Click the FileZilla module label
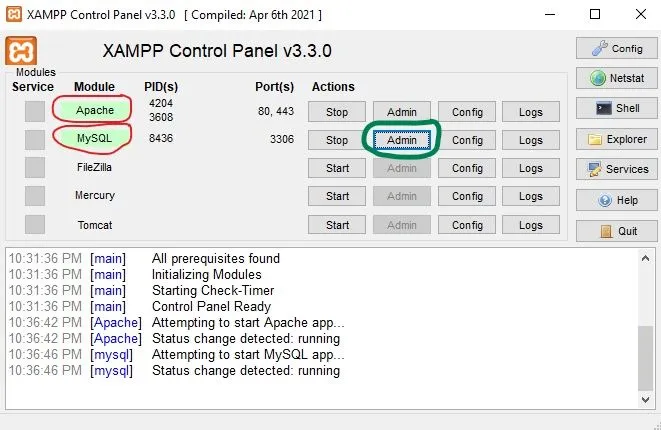This screenshot has width=661, height=430. (x=94, y=167)
